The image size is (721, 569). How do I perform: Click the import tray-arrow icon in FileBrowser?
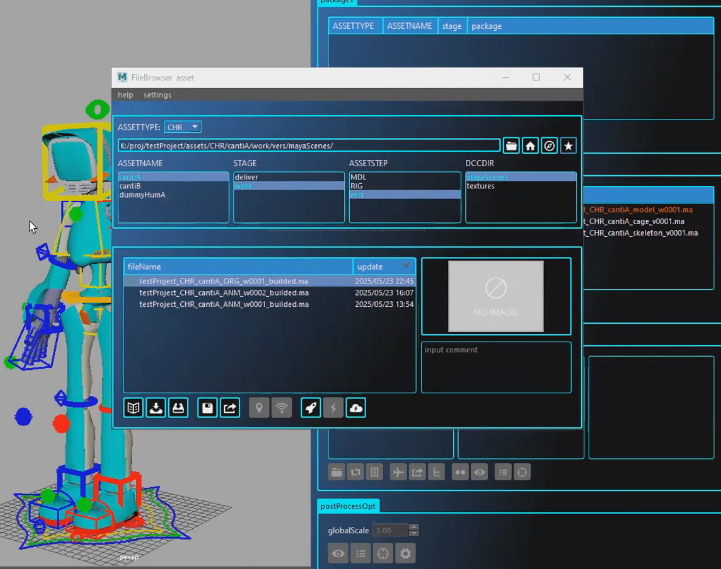[x=156, y=408]
